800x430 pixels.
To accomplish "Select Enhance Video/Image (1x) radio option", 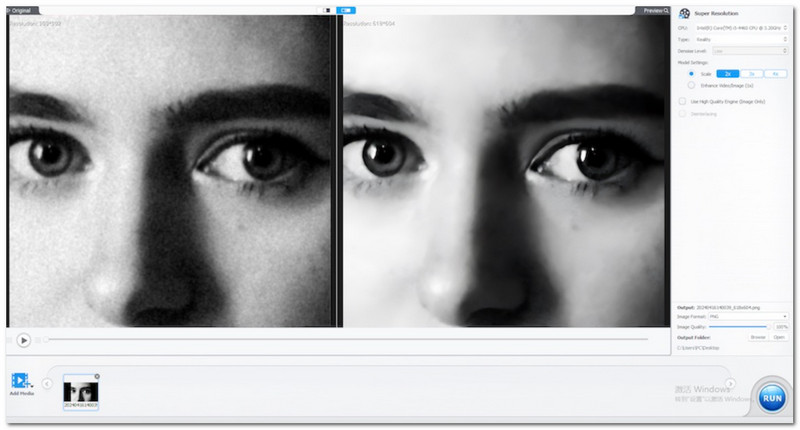I will click(x=690, y=86).
